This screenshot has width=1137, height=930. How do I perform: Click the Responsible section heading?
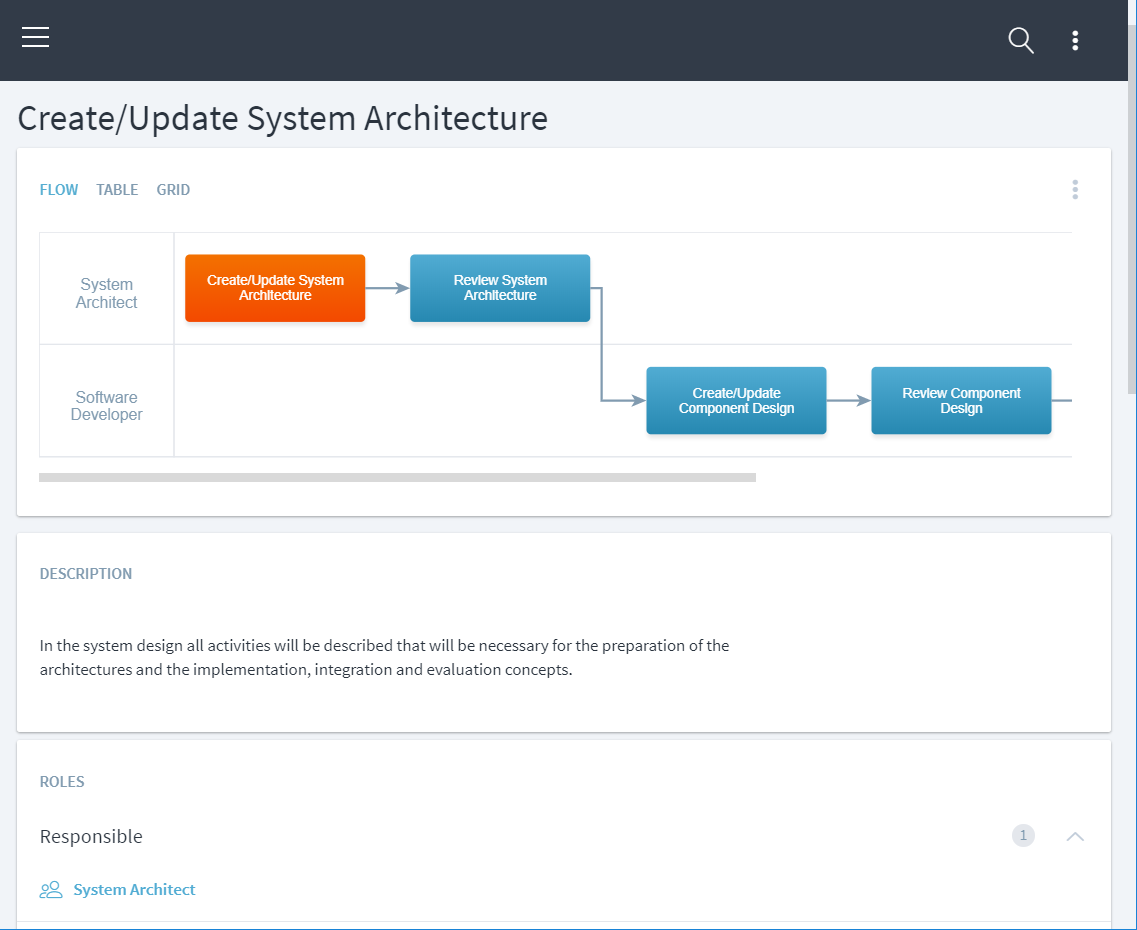[91, 836]
